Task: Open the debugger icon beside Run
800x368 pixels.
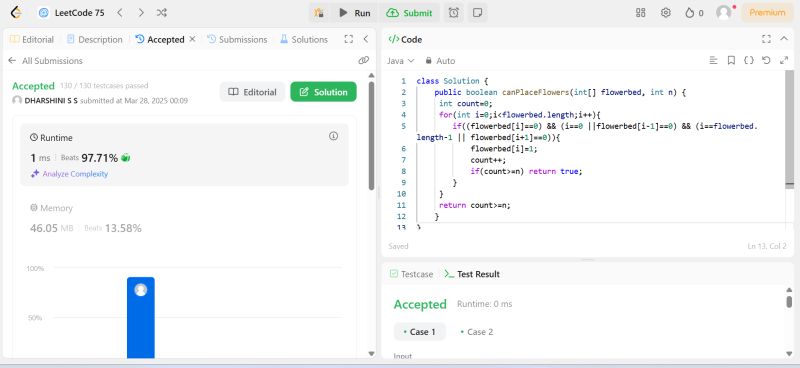Action: 319,13
